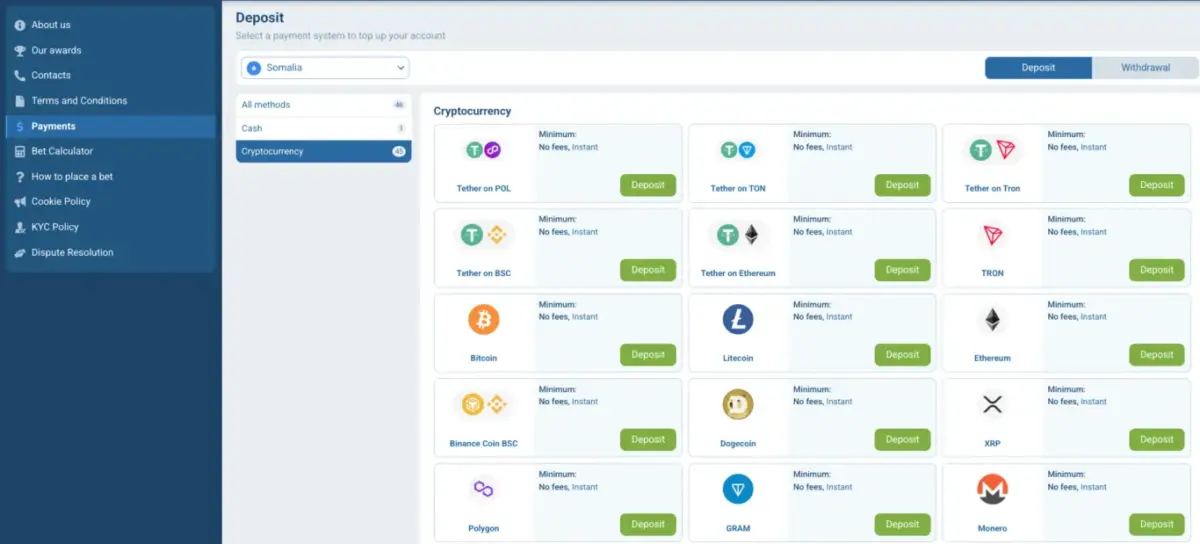This screenshot has width=1200, height=544.
Task: Switch to the Deposit tab
Action: coord(1038,68)
